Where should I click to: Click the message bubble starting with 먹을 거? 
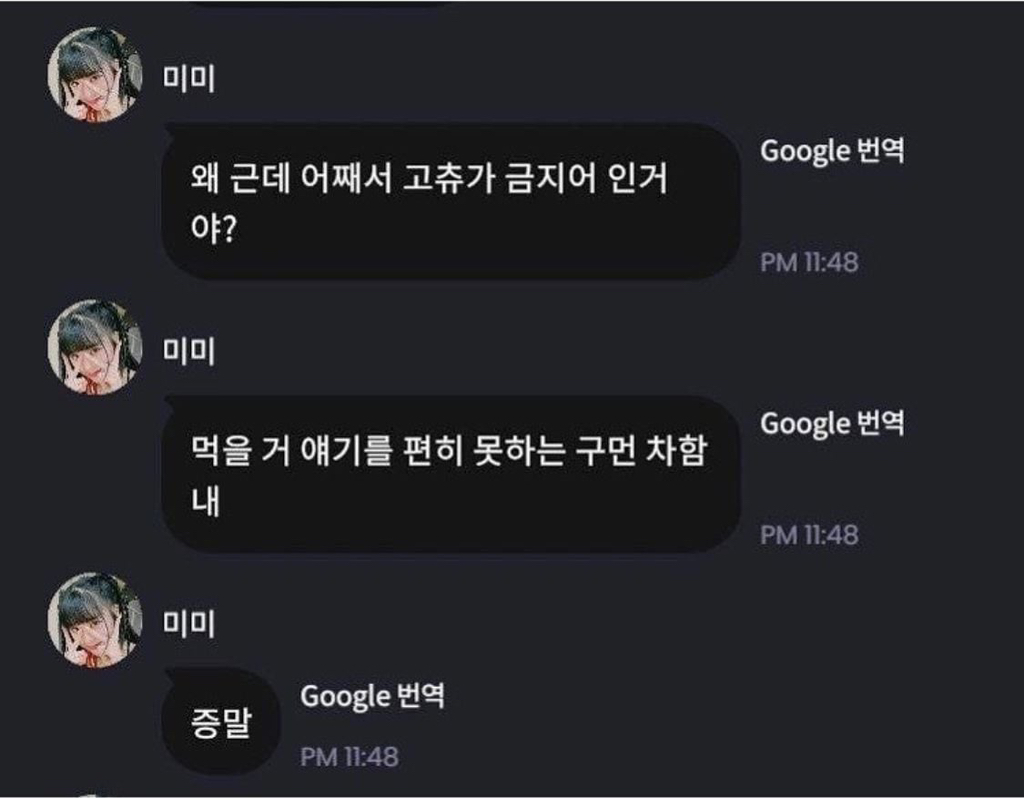click(450, 473)
